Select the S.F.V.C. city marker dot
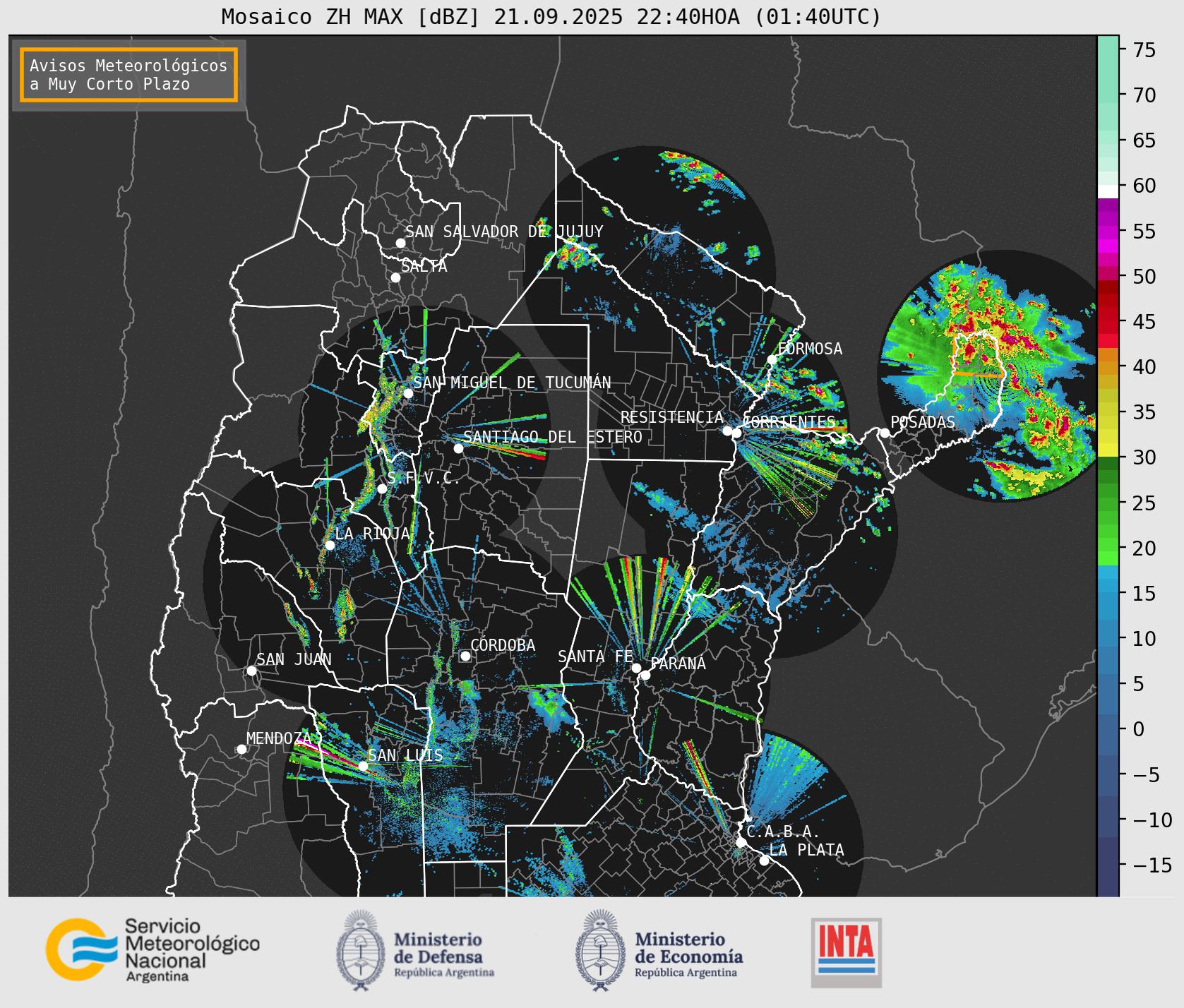 (x=382, y=488)
